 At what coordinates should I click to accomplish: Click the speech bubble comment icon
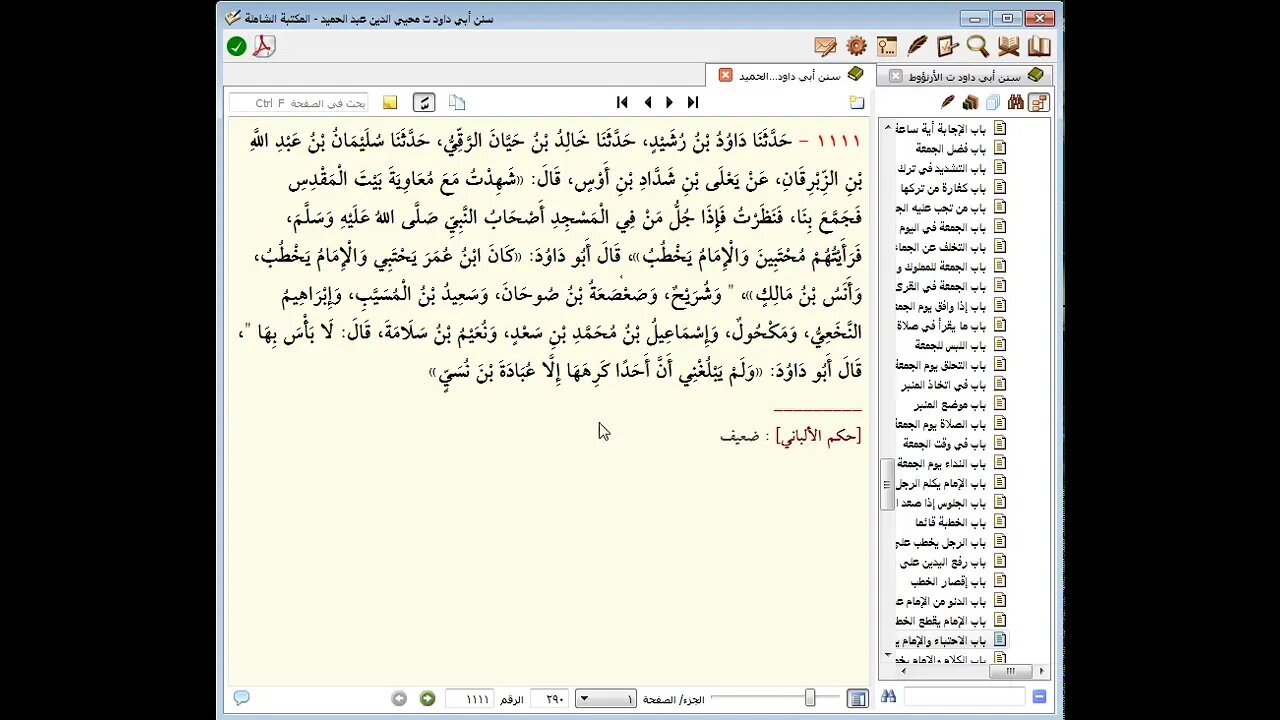tap(241, 698)
